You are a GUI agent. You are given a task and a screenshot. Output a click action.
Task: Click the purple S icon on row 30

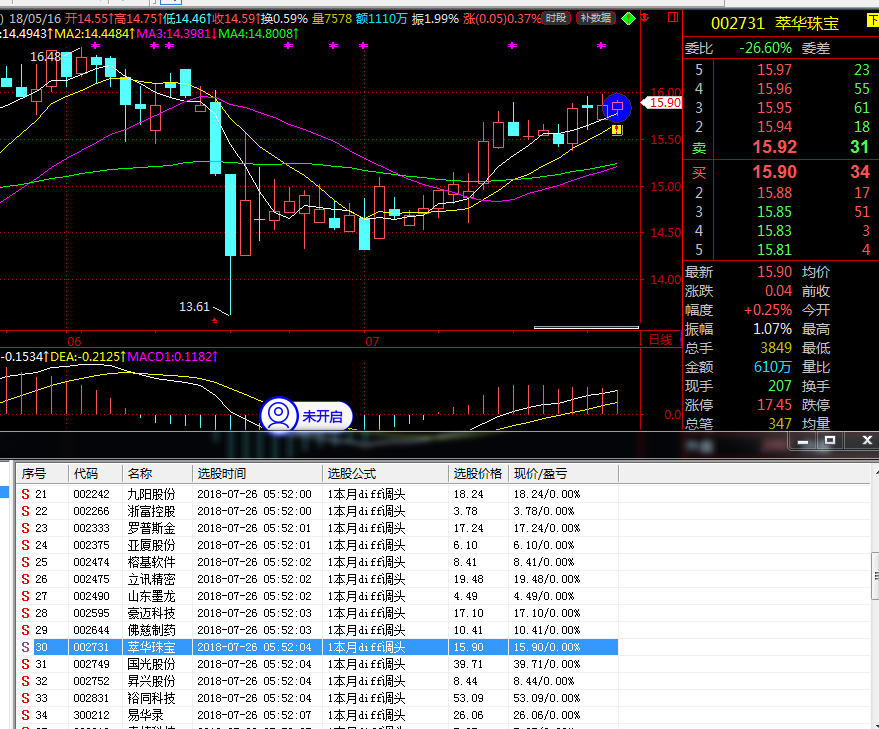coord(25,647)
